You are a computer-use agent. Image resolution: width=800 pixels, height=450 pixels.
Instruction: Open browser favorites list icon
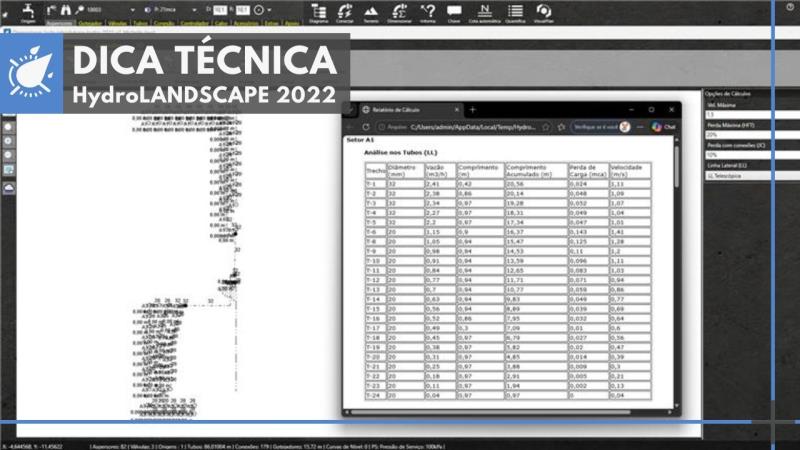pyautogui.click(x=561, y=127)
